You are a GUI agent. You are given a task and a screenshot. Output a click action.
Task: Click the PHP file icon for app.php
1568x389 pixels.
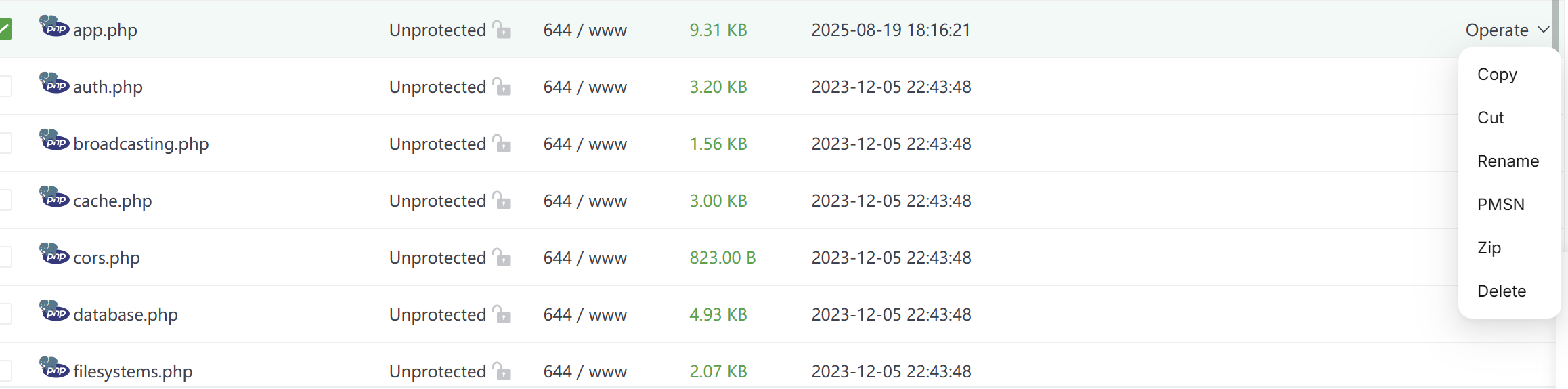(54, 27)
